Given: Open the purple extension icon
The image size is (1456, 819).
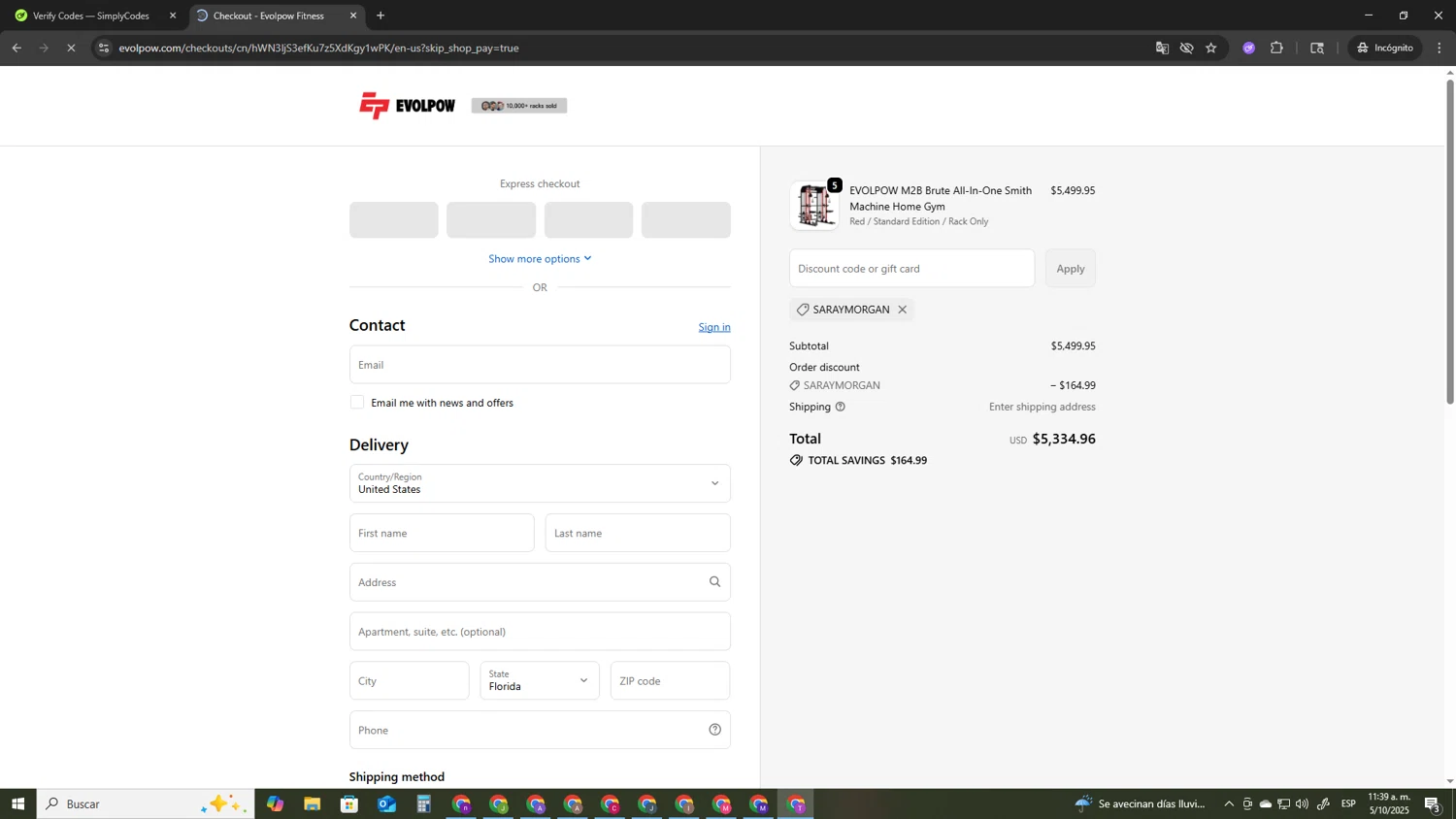Looking at the screenshot, I should (1249, 48).
